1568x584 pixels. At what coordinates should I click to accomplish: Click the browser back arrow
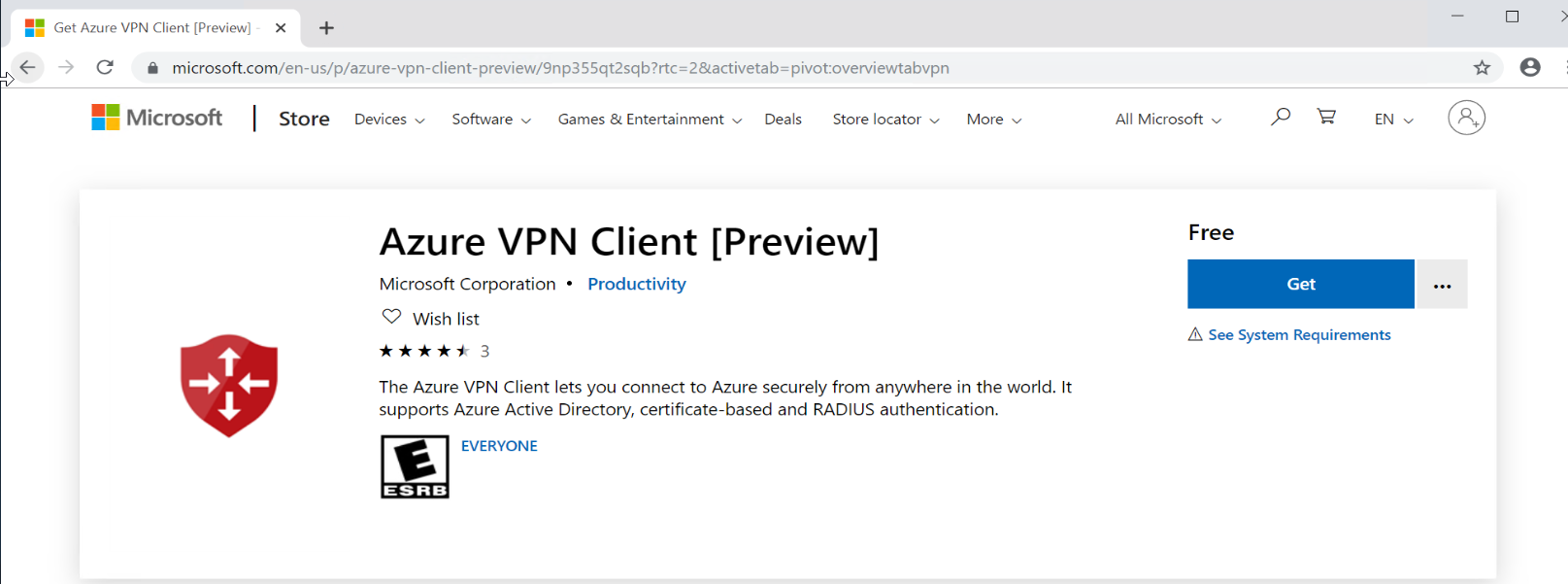[27, 67]
